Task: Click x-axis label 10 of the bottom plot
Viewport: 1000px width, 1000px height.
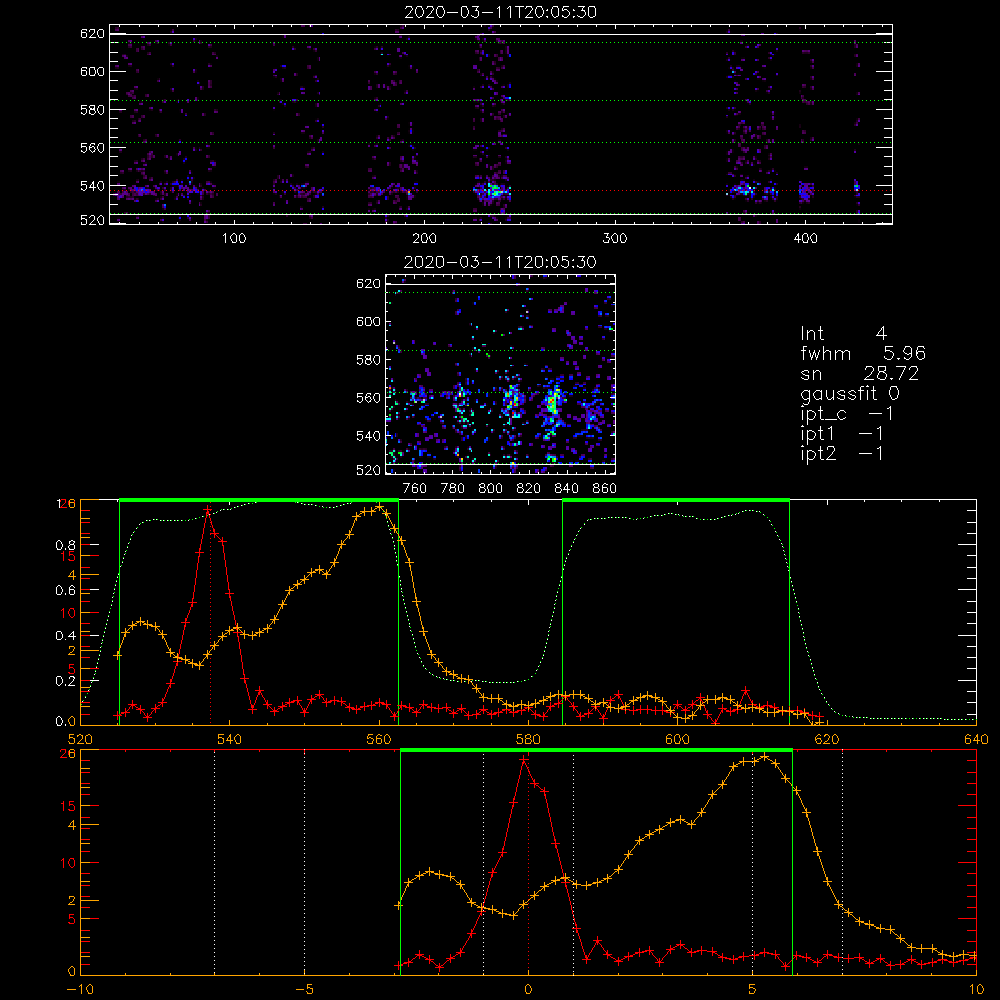Action: pyautogui.click(x=976, y=990)
